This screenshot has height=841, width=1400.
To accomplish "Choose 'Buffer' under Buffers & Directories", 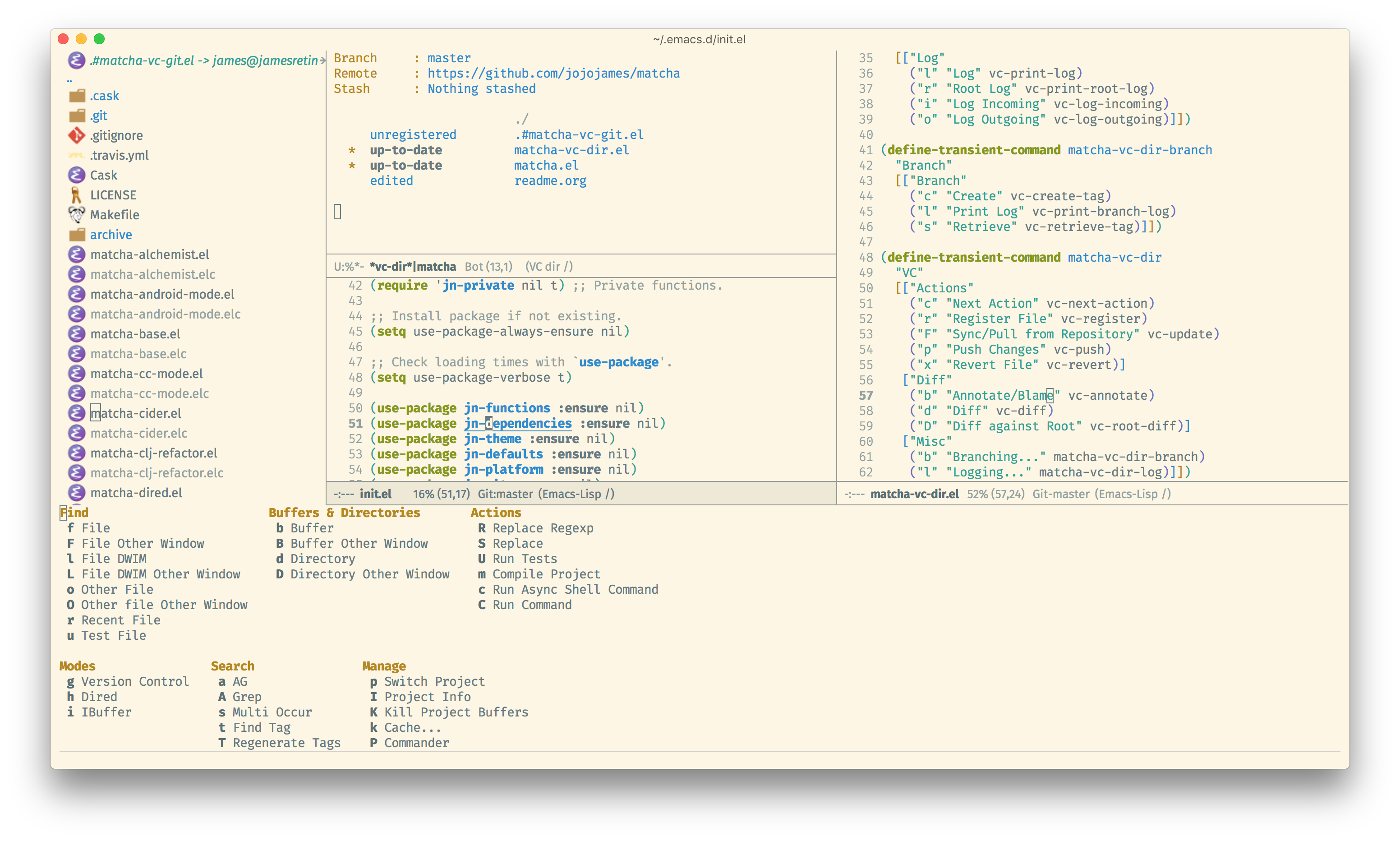I will tap(312, 527).
